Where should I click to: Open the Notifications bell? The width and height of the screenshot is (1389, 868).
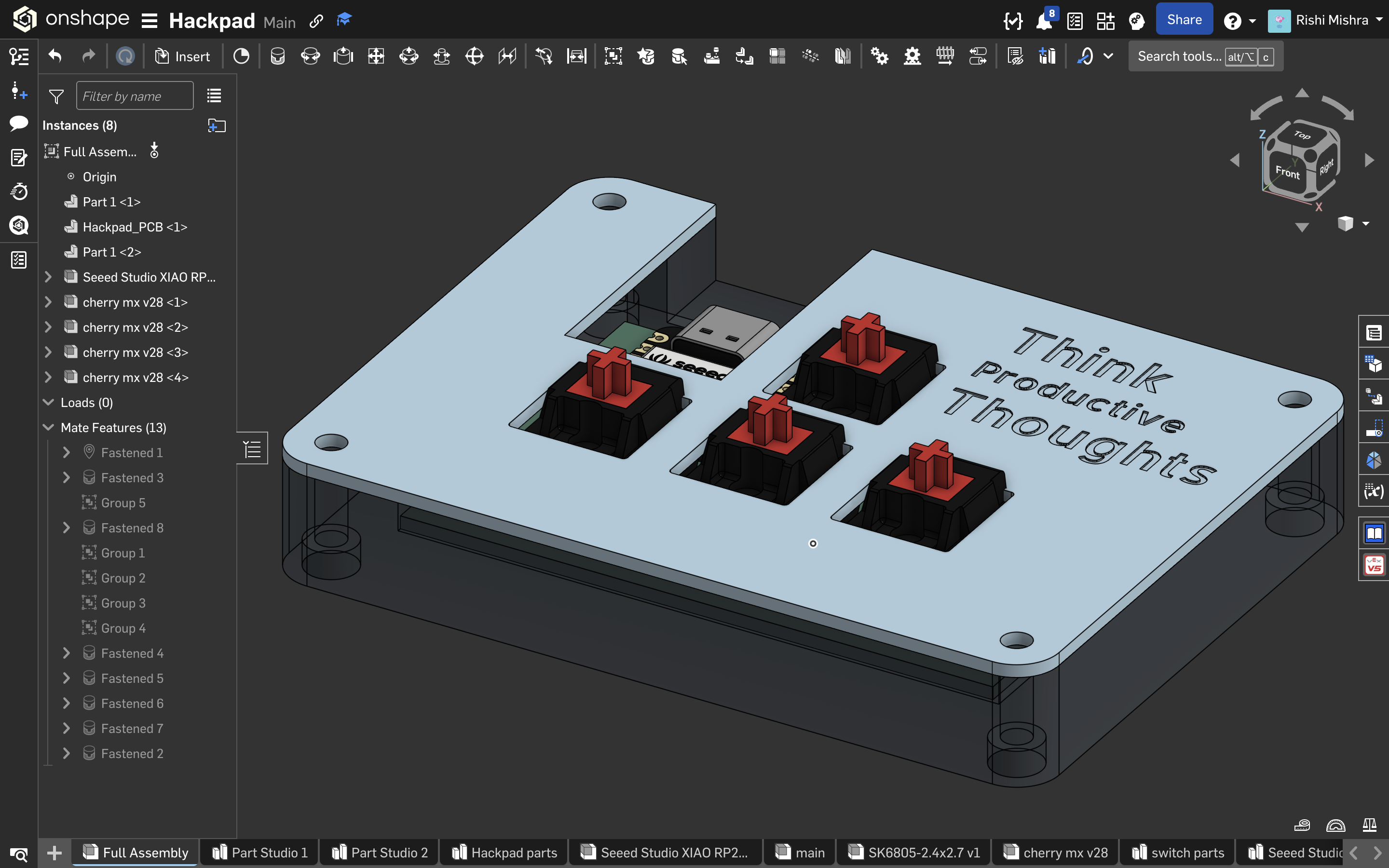[x=1045, y=21]
